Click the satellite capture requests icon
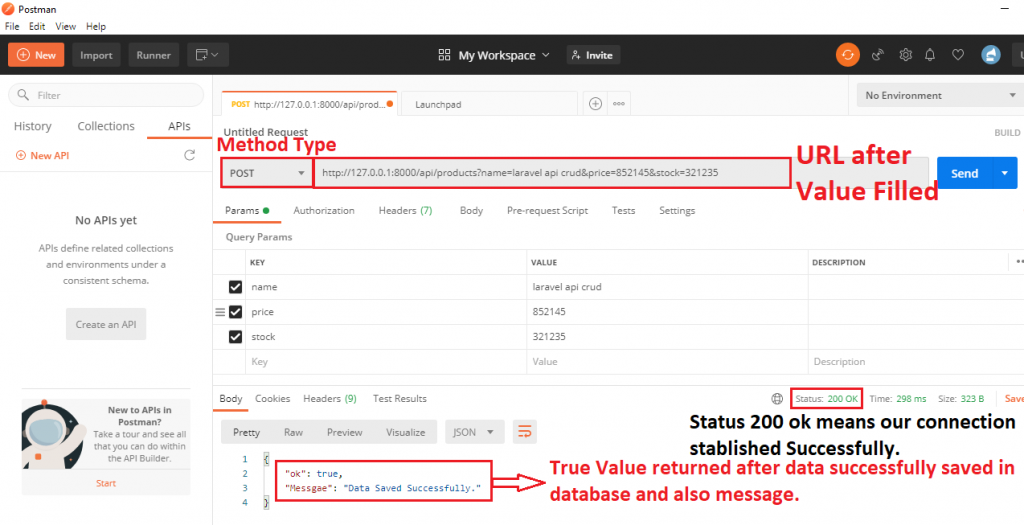The width and height of the screenshot is (1024, 525). pyautogui.click(x=877, y=55)
